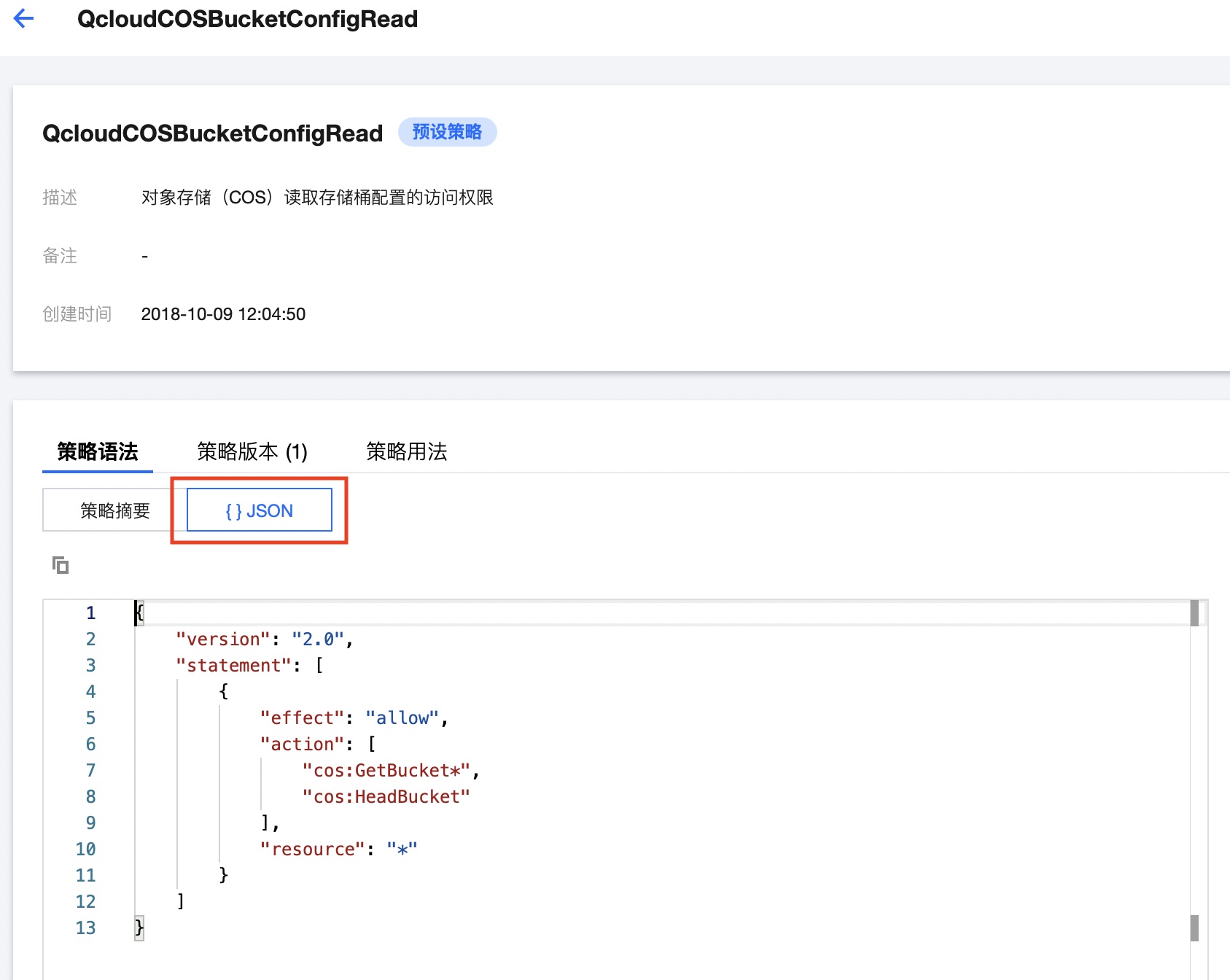Click line number 13 in the gutter
1230x980 pixels.
[85, 928]
